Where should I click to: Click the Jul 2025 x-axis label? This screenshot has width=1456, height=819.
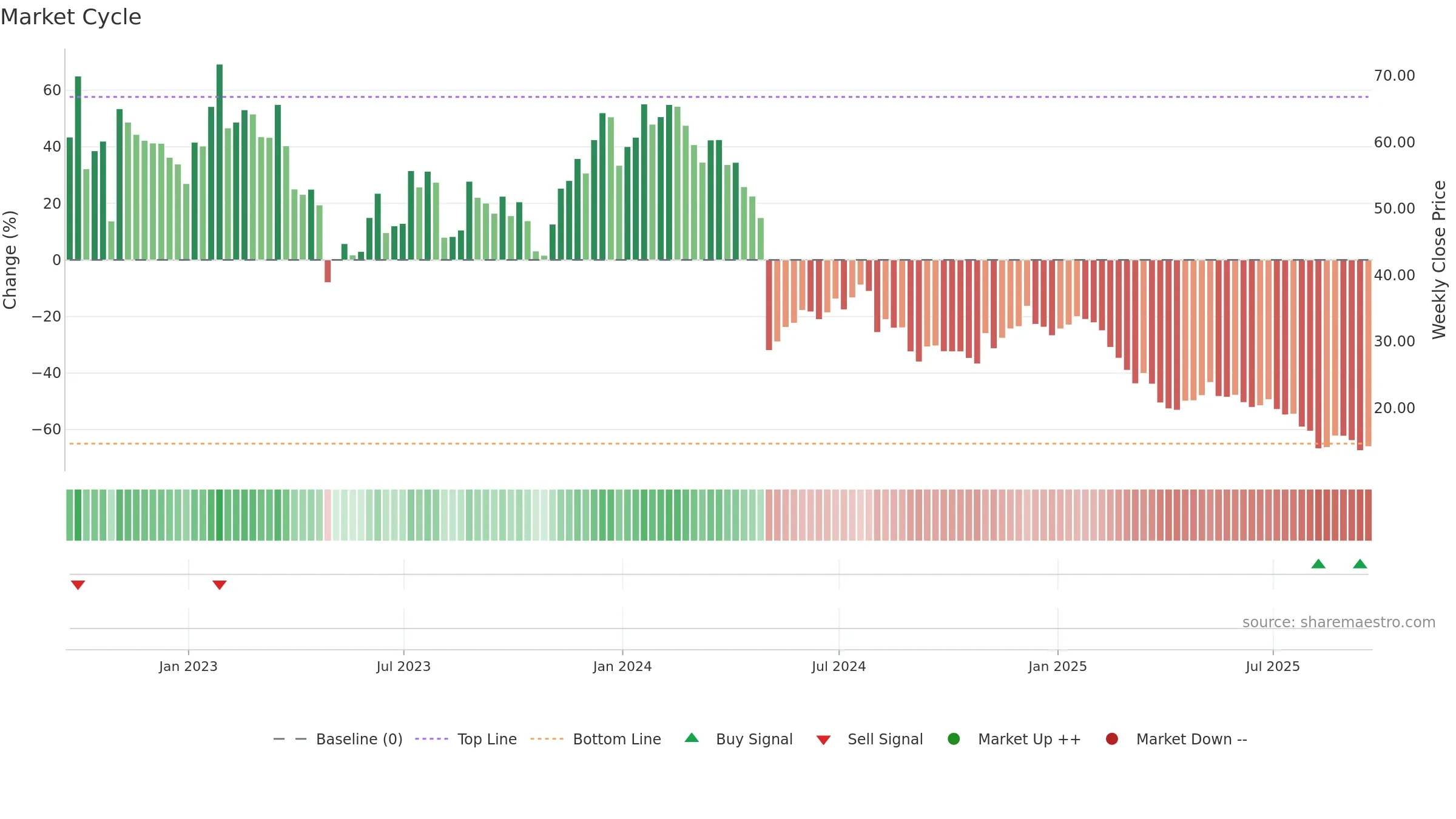[x=1273, y=666]
